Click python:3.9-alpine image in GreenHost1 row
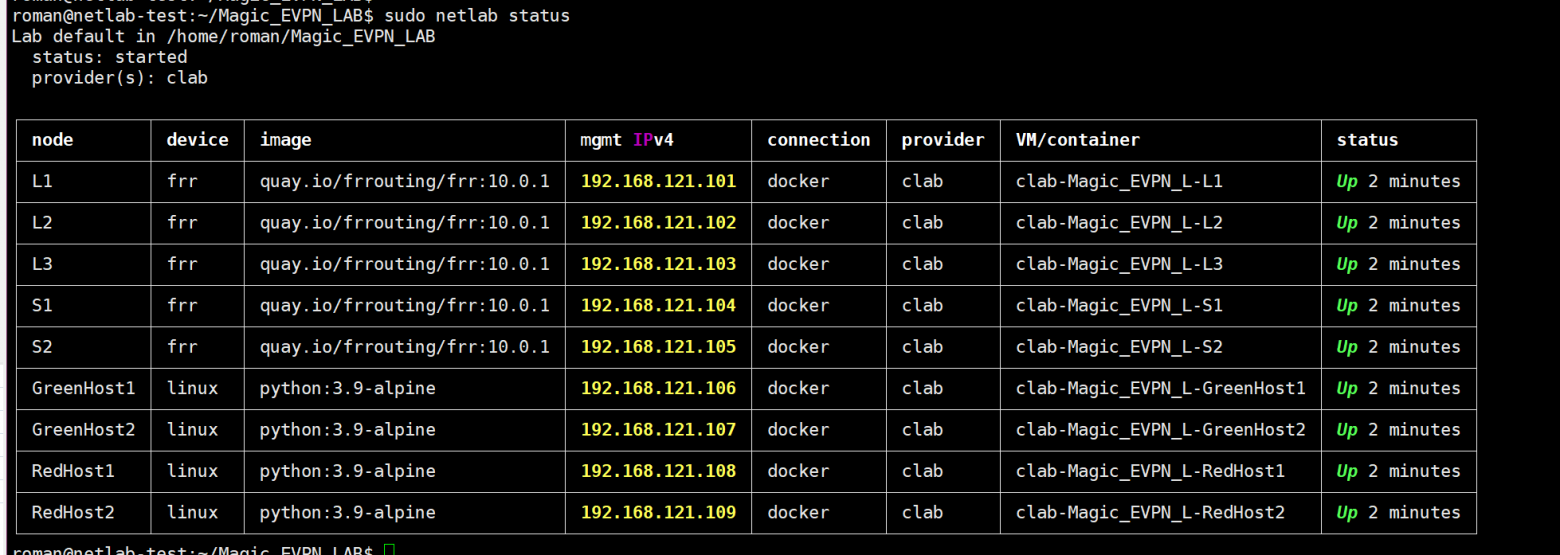The width and height of the screenshot is (1560, 555). tap(347, 388)
